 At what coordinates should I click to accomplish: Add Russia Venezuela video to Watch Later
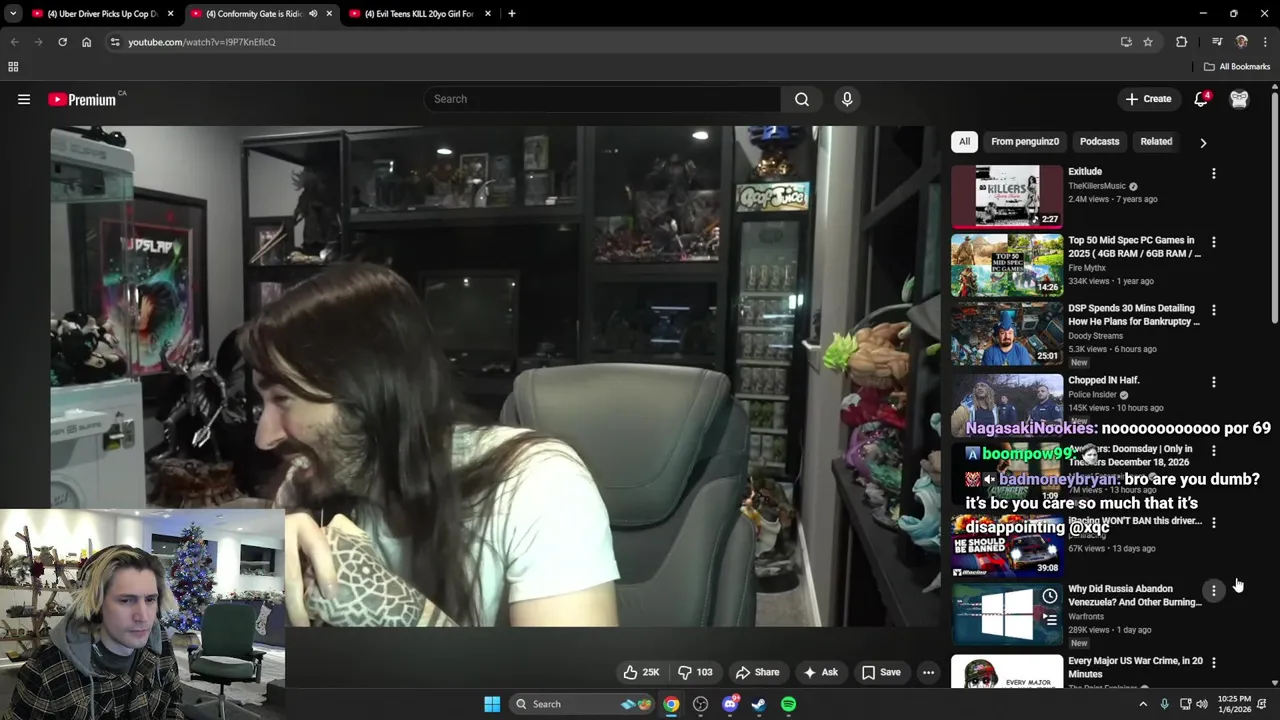[1049, 596]
